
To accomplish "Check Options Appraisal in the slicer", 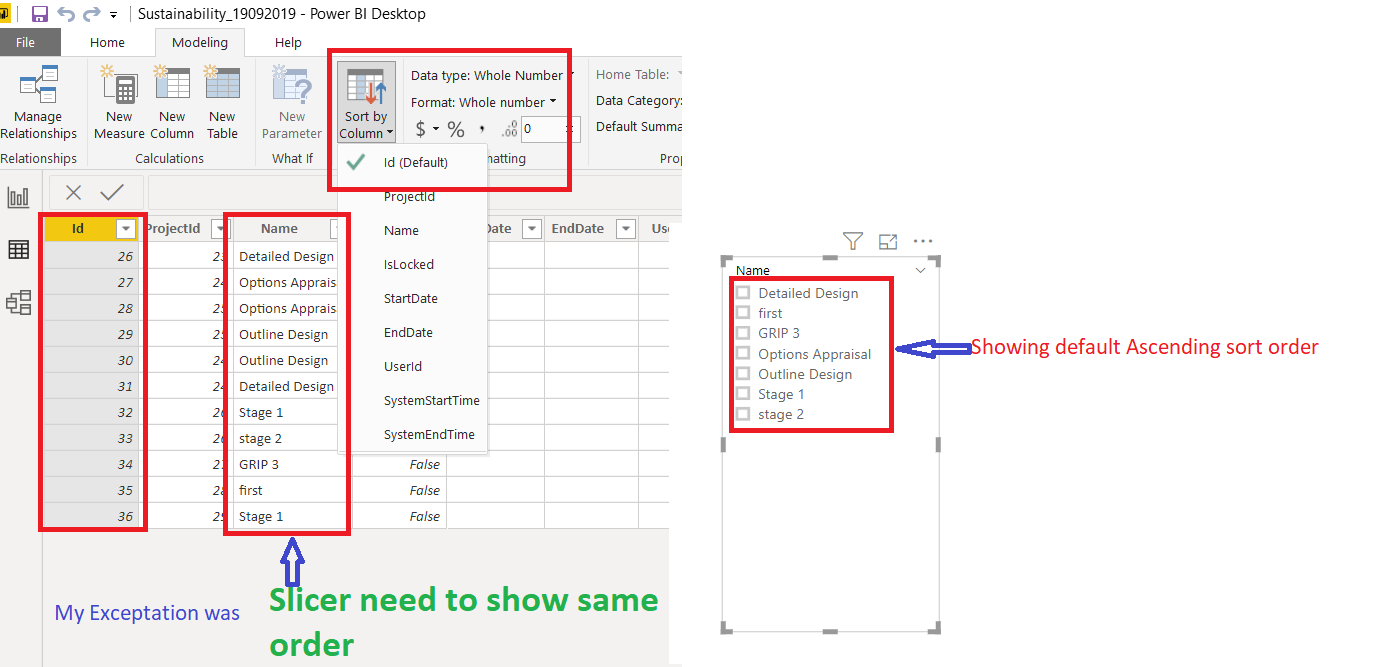I will point(743,353).
